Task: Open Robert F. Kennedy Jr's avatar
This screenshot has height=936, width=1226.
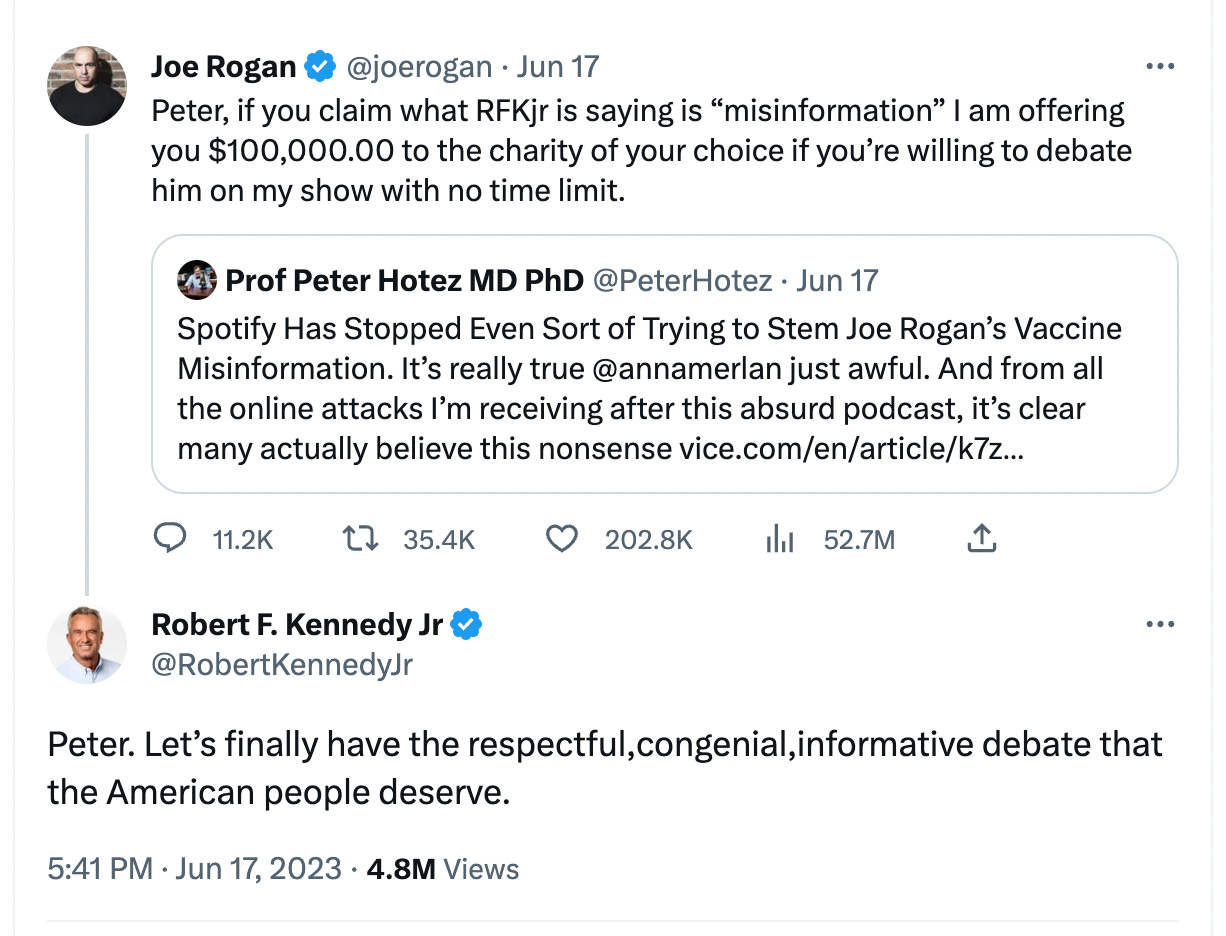Action: (87, 643)
